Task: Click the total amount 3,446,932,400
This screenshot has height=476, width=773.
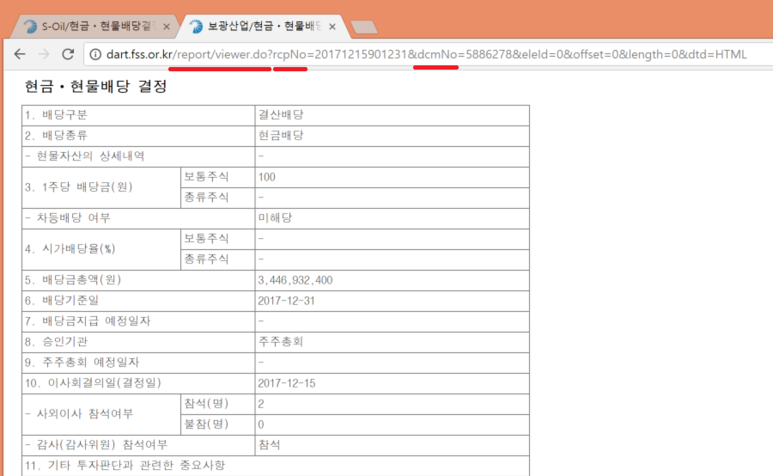Action: coord(295,280)
